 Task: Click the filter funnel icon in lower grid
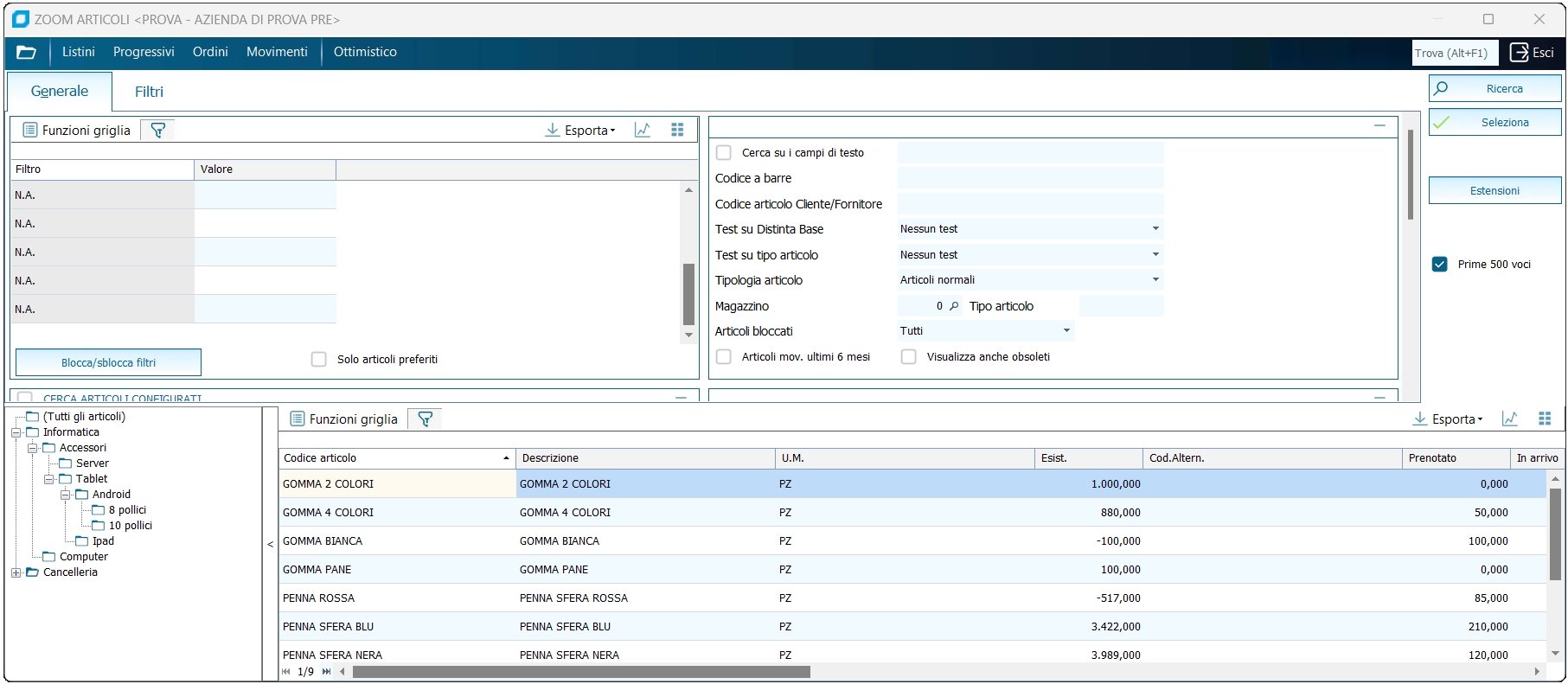[x=426, y=419]
